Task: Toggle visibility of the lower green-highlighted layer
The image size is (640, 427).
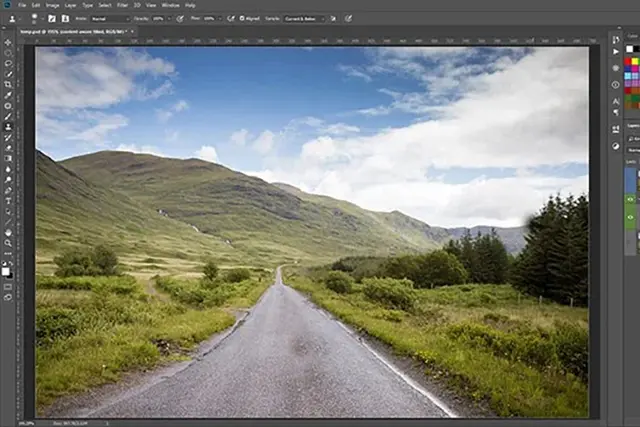Action: pyautogui.click(x=630, y=217)
